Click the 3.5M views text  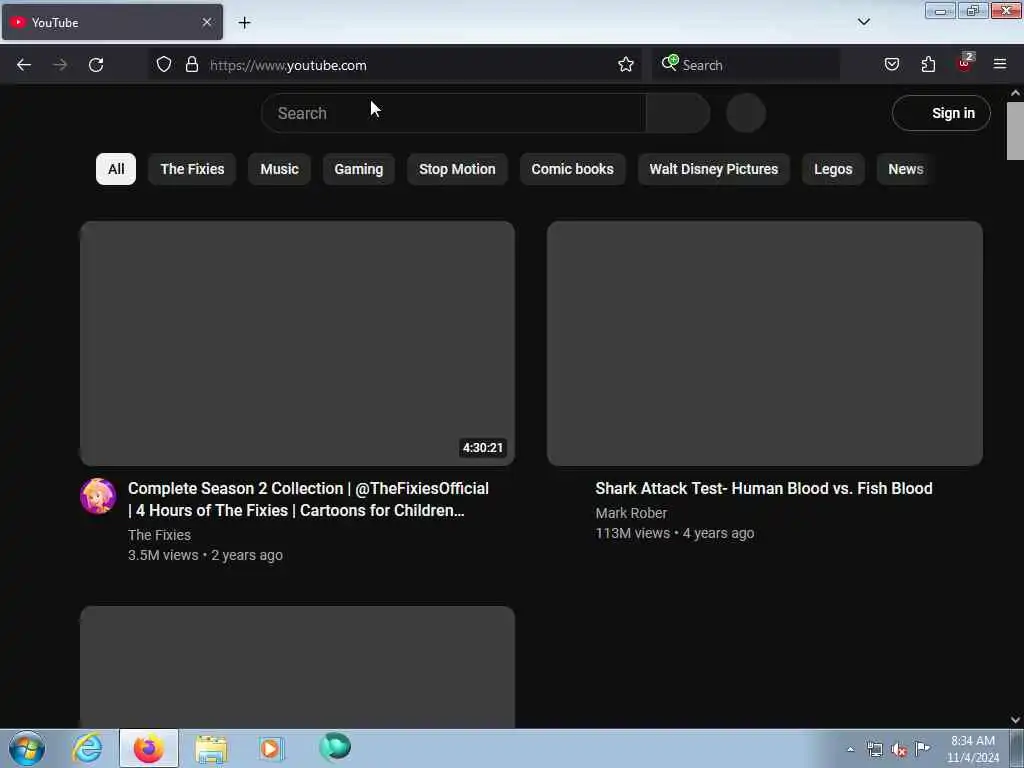pos(163,555)
